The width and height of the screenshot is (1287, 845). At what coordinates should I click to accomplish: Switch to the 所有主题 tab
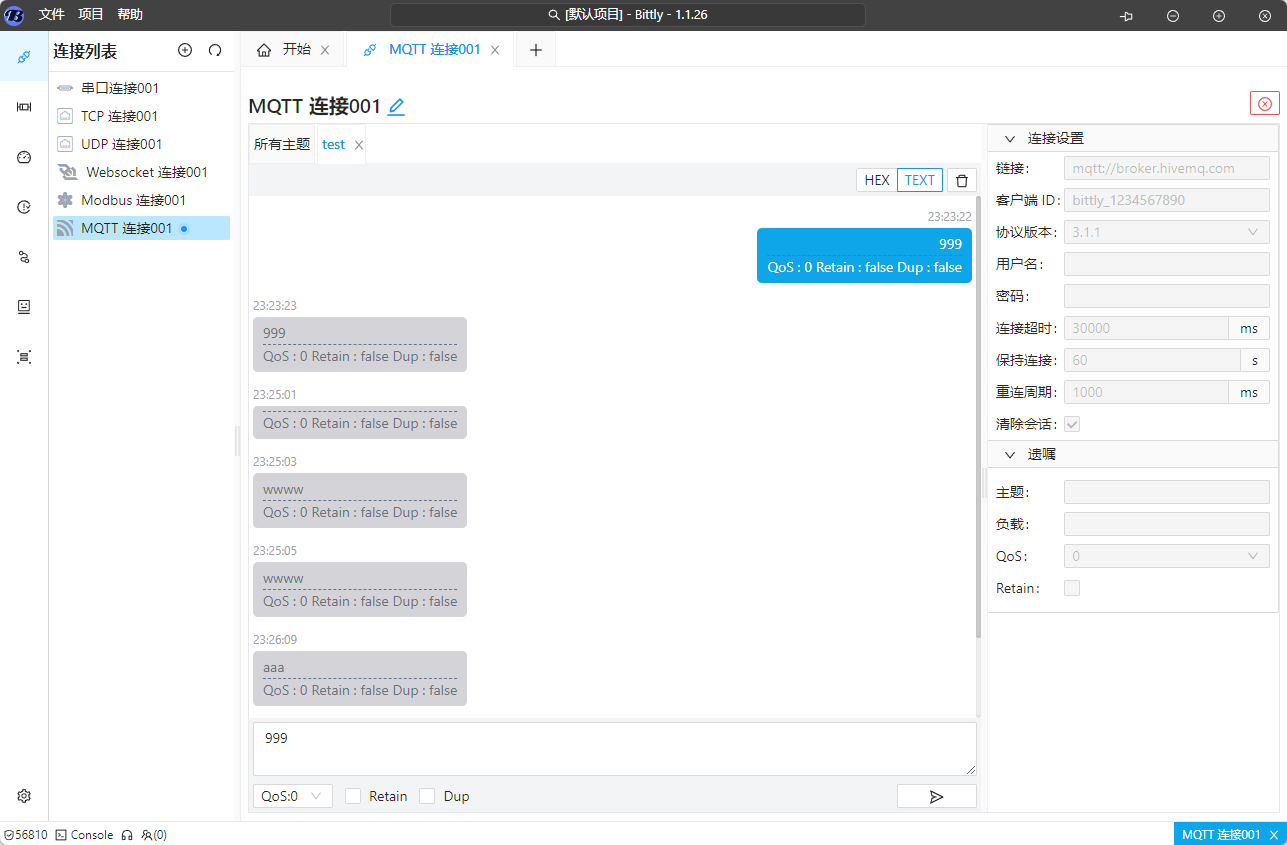(281, 144)
